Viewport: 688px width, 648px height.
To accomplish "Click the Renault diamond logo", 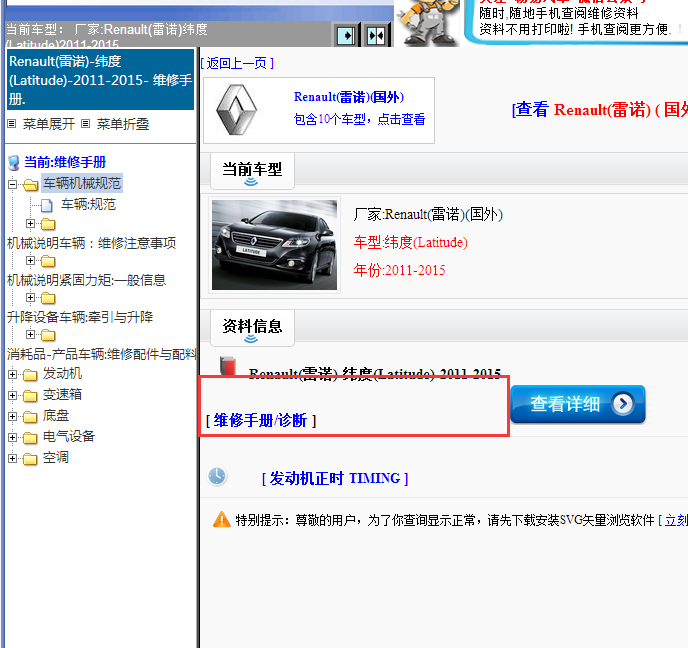I will click(236, 110).
